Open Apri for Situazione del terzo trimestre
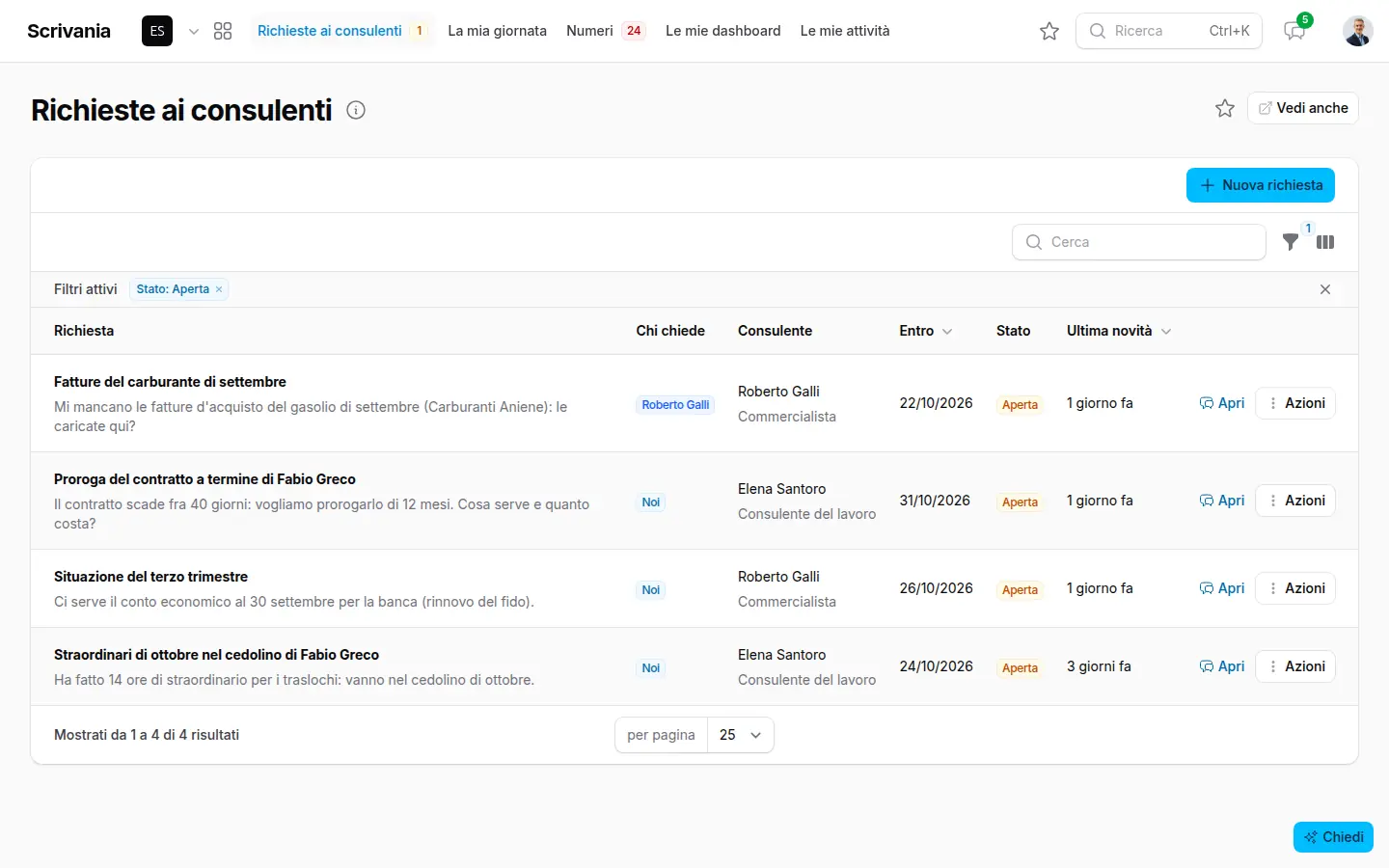 1222,588
